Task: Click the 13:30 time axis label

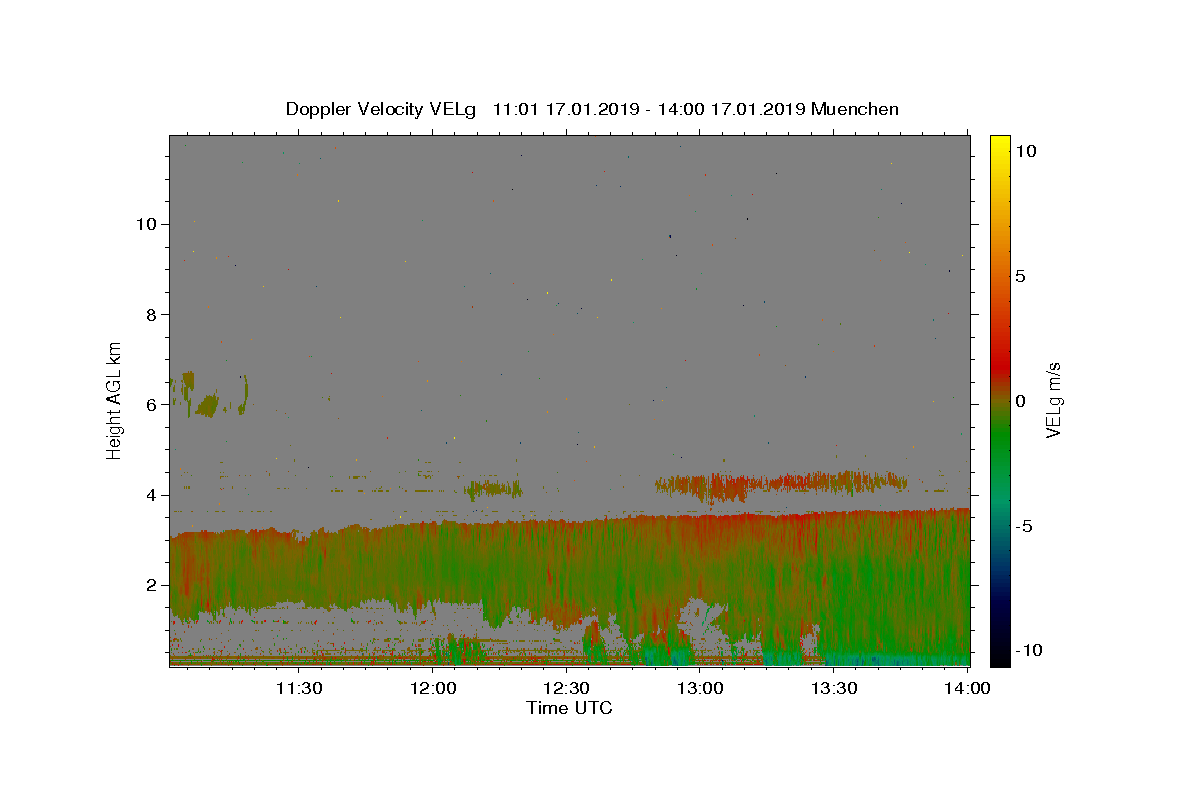Action: 834,688
